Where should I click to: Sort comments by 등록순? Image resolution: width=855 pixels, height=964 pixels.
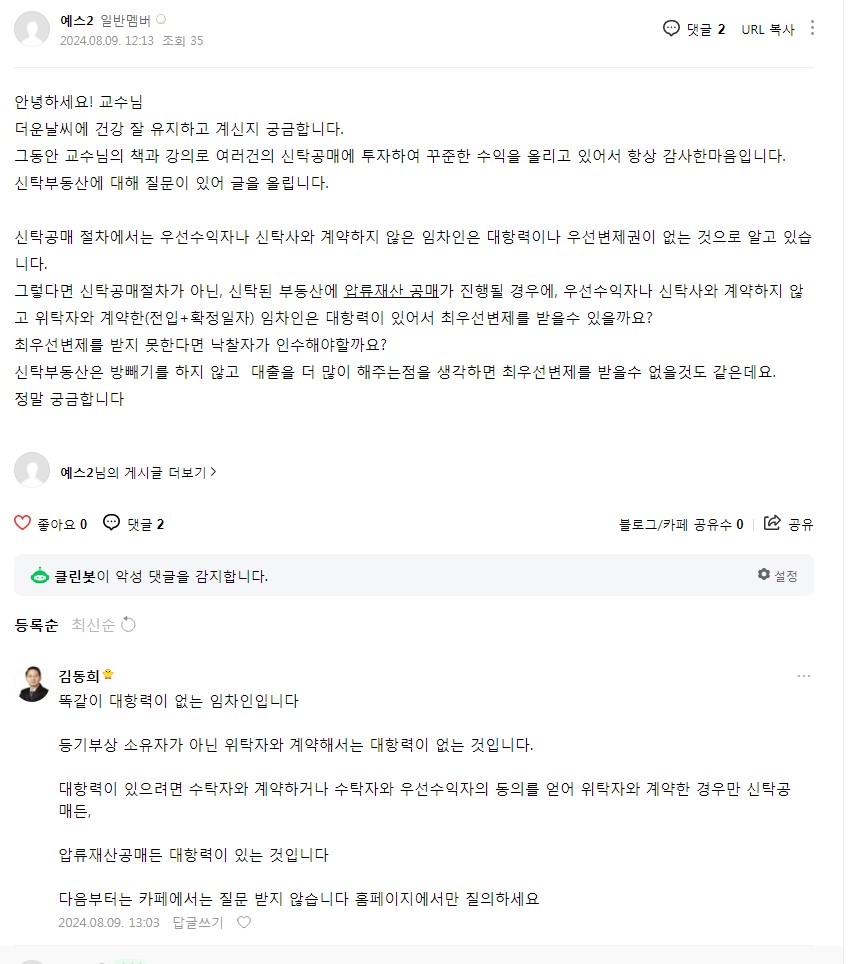tap(36, 625)
